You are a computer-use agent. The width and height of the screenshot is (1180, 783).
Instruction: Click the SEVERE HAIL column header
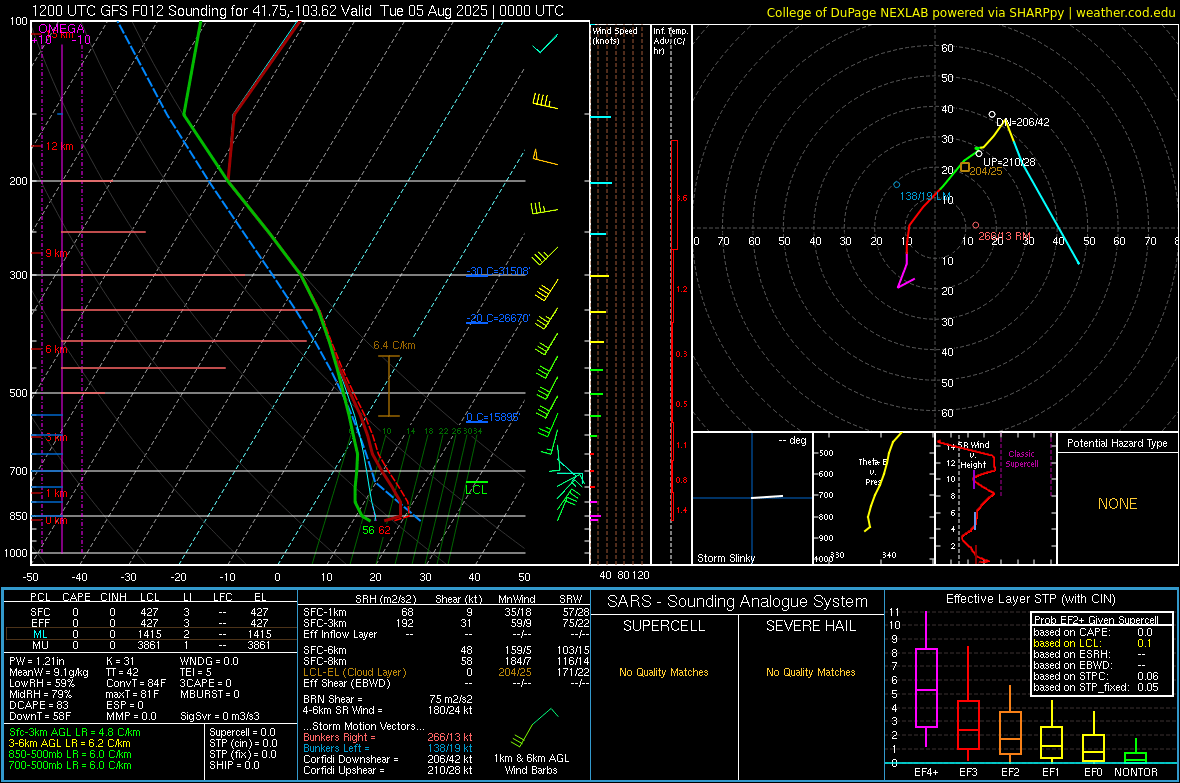point(811,626)
